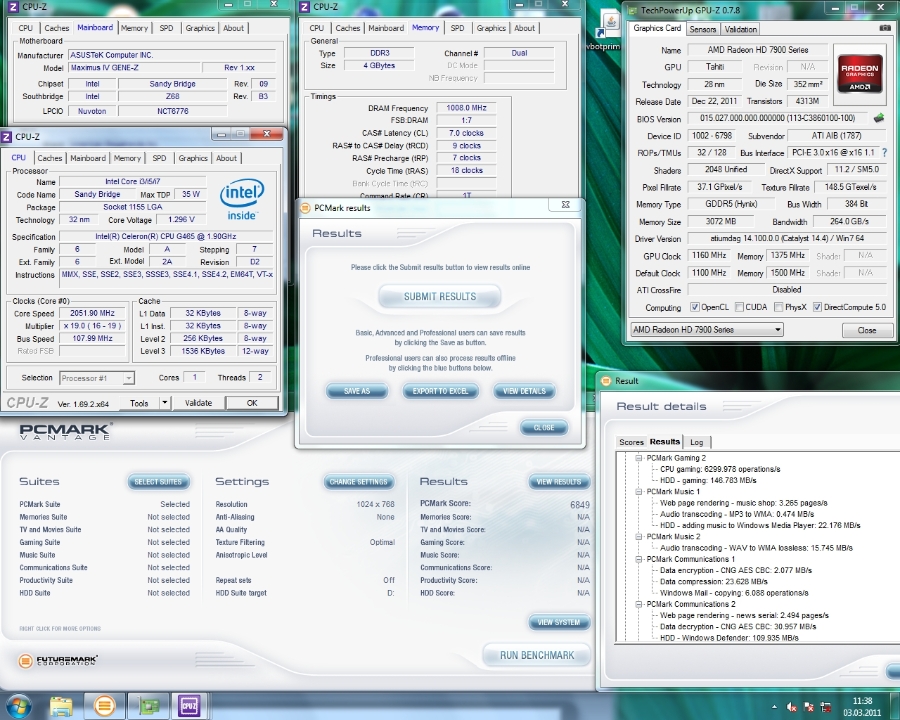Open Graphics tab in CPU-Z Mainboard window

pyautogui.click(x=200, y=28)
